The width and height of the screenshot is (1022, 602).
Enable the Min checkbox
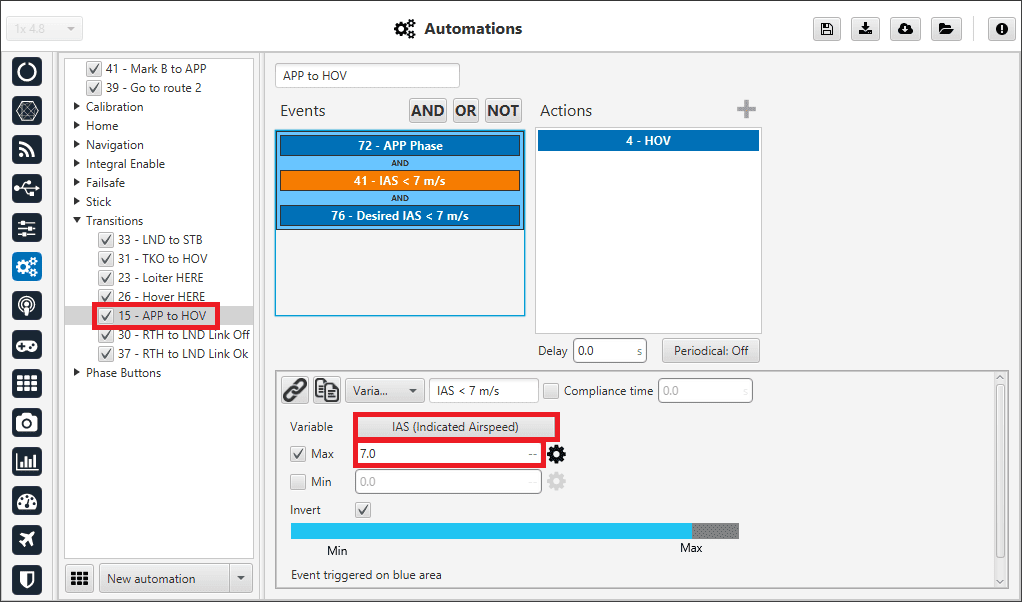click(298, 482)
